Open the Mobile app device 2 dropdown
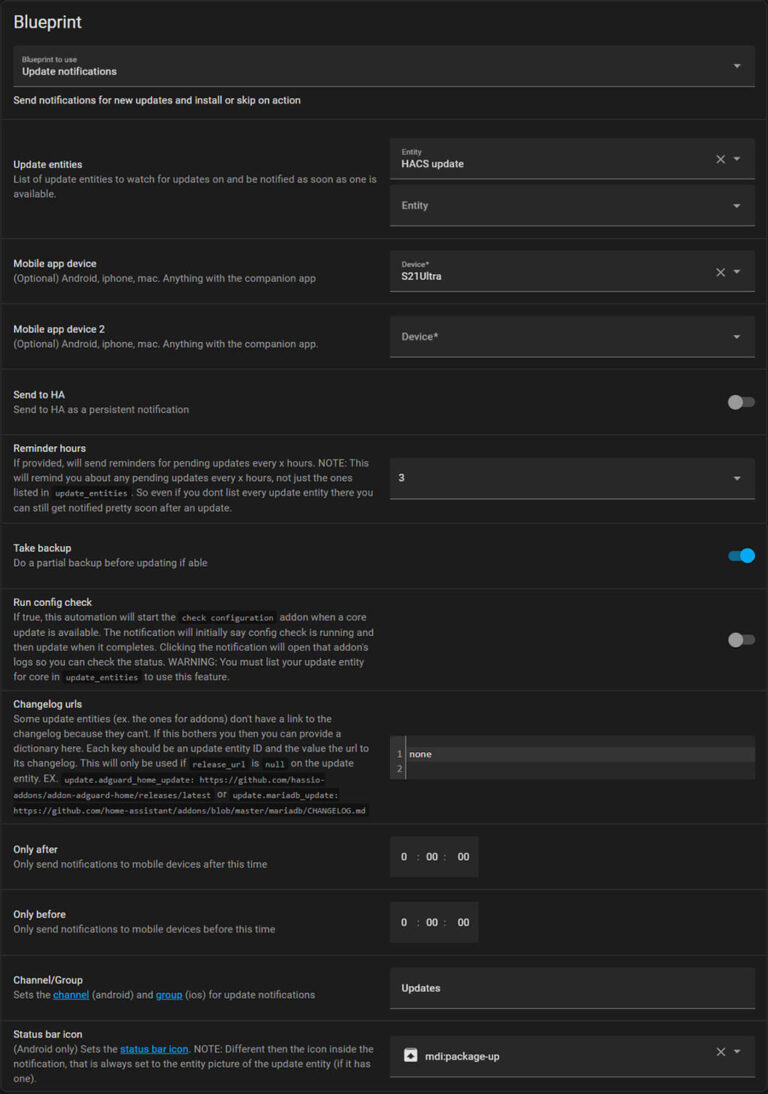768x1094 pixels. (x=572, y=336)
